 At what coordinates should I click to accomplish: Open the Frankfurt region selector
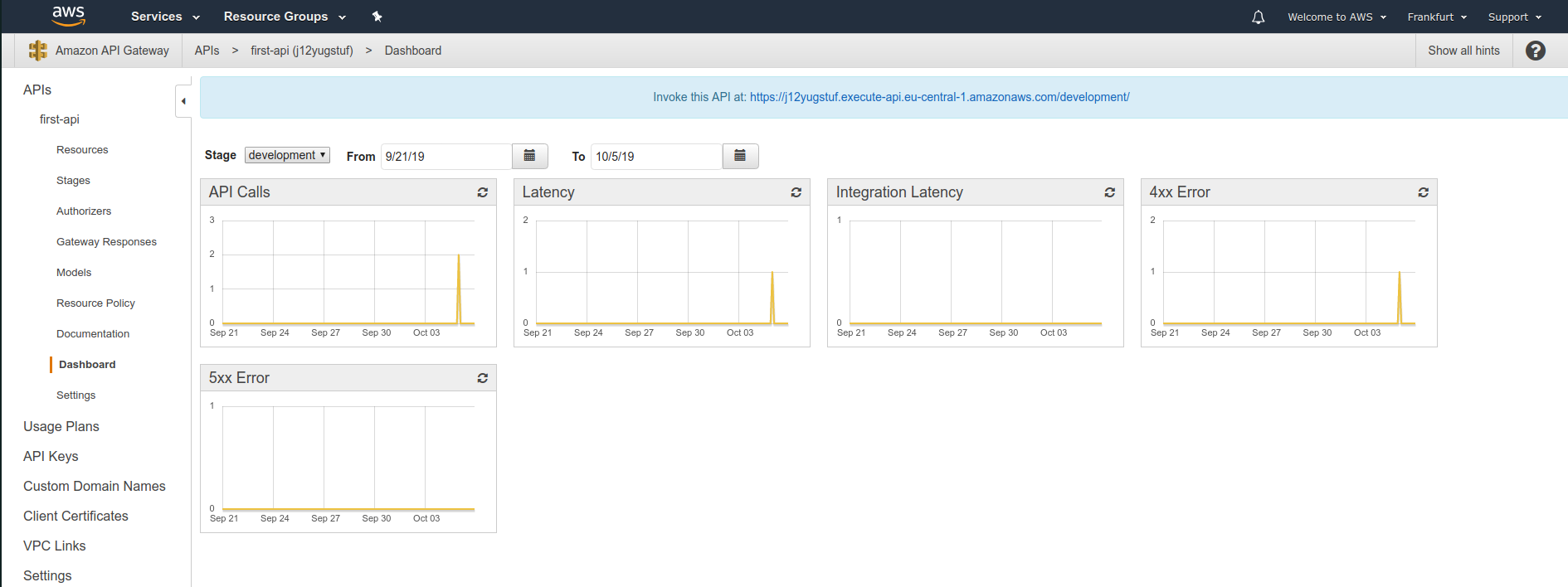1437,17
